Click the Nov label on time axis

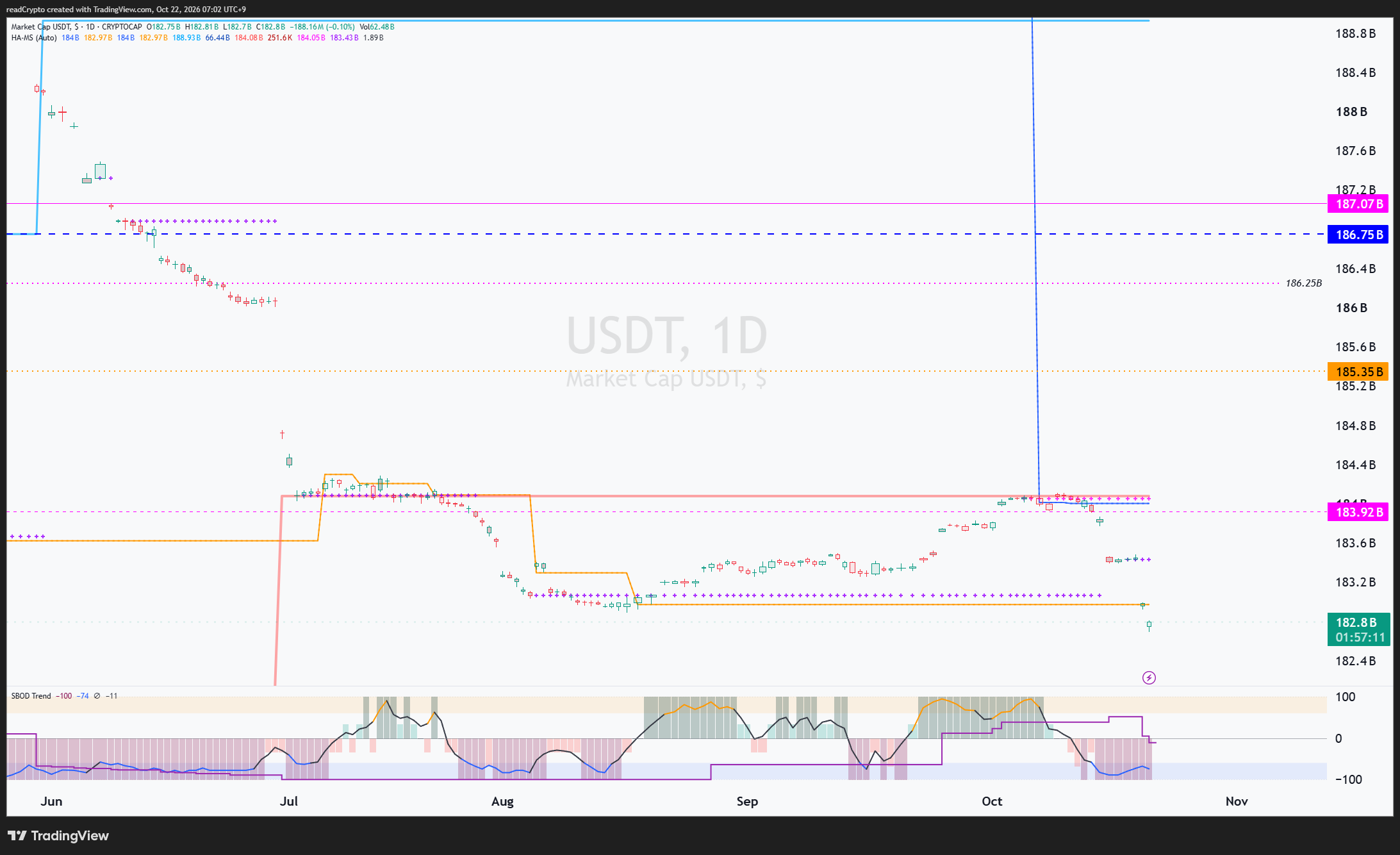[1237, 801]
